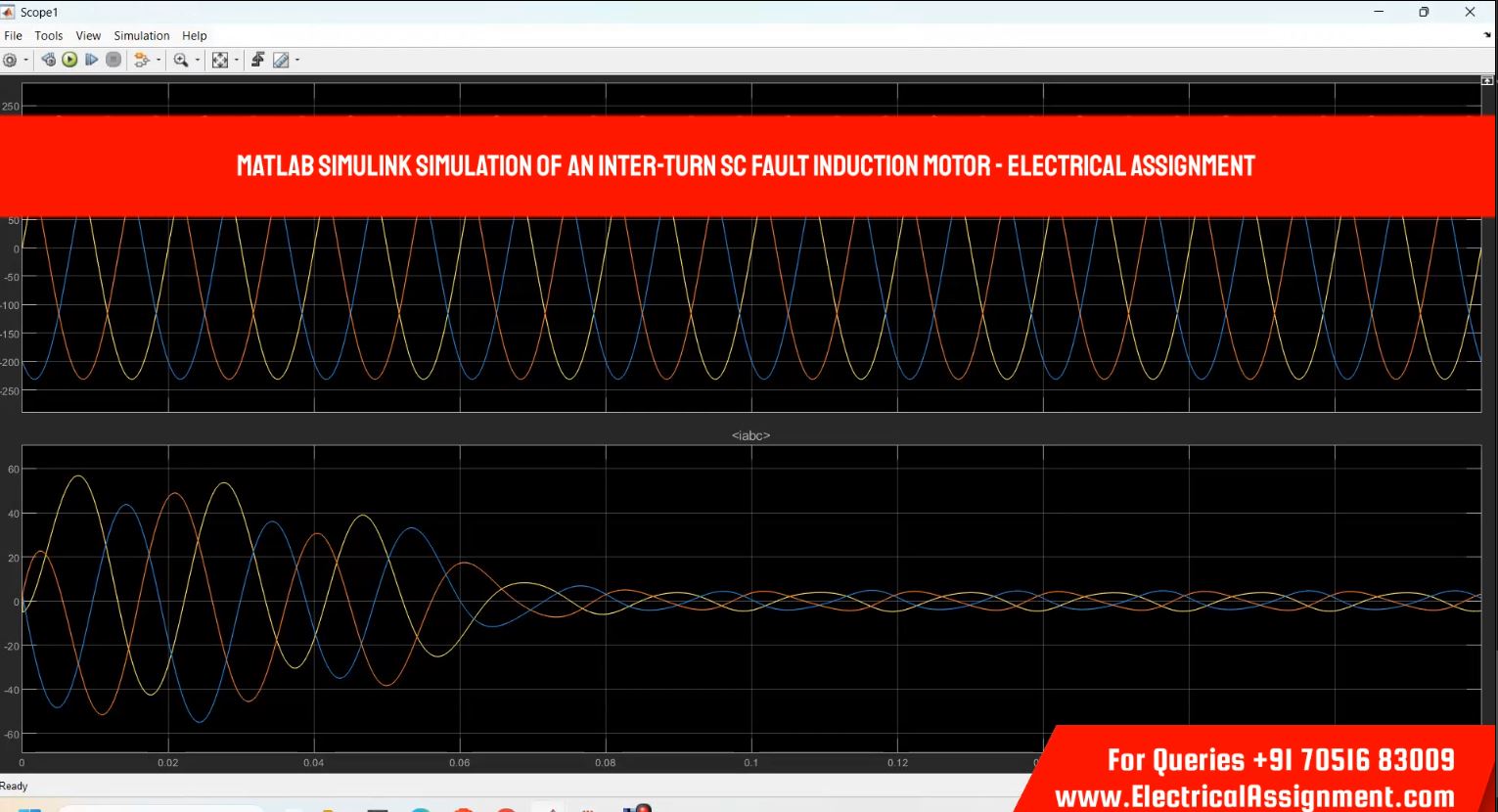Click the Step Forward button
Screen dimensions: 1498x812
pos(91,60)
